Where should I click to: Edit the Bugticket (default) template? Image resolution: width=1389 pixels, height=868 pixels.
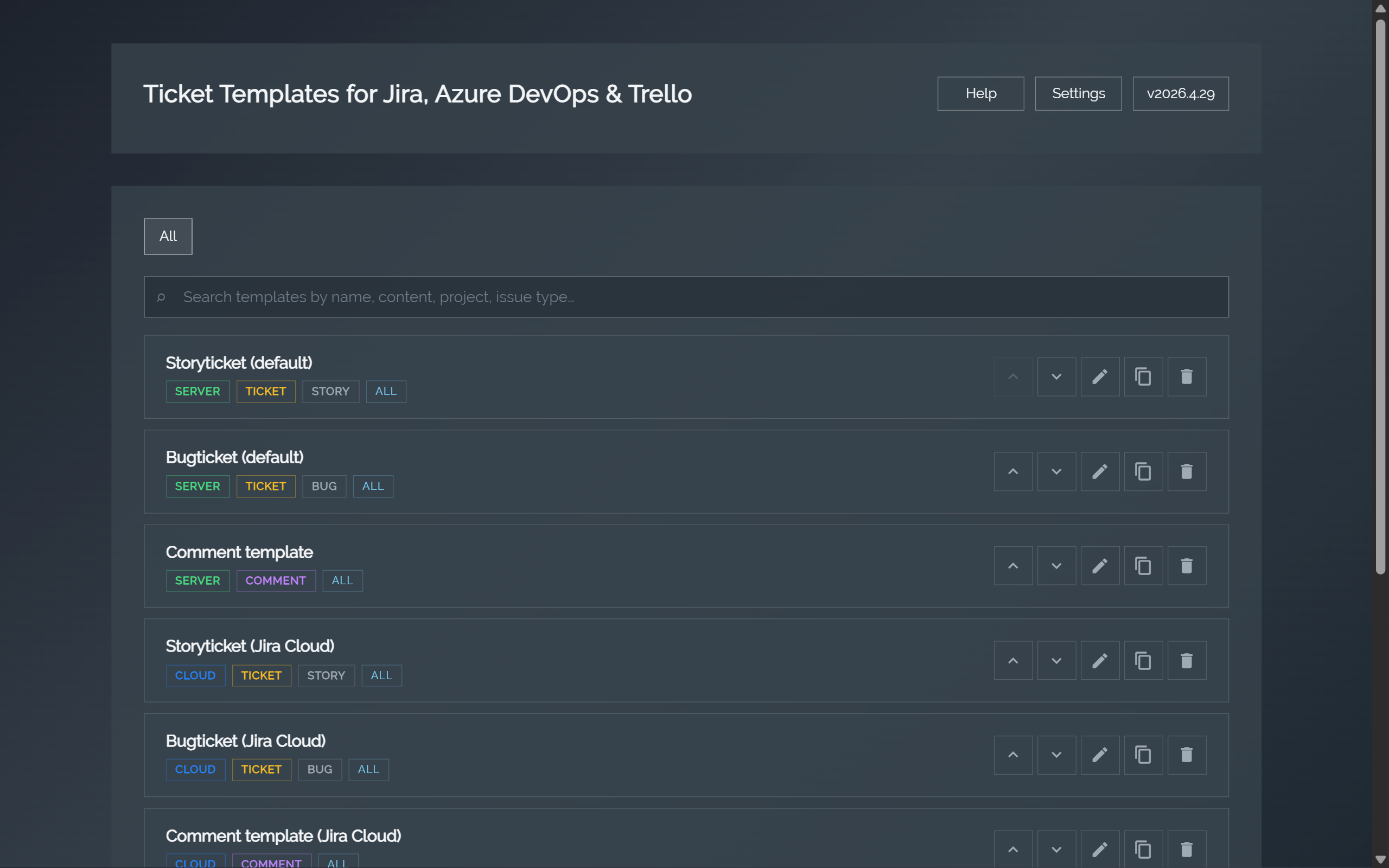coord(1100,471)
